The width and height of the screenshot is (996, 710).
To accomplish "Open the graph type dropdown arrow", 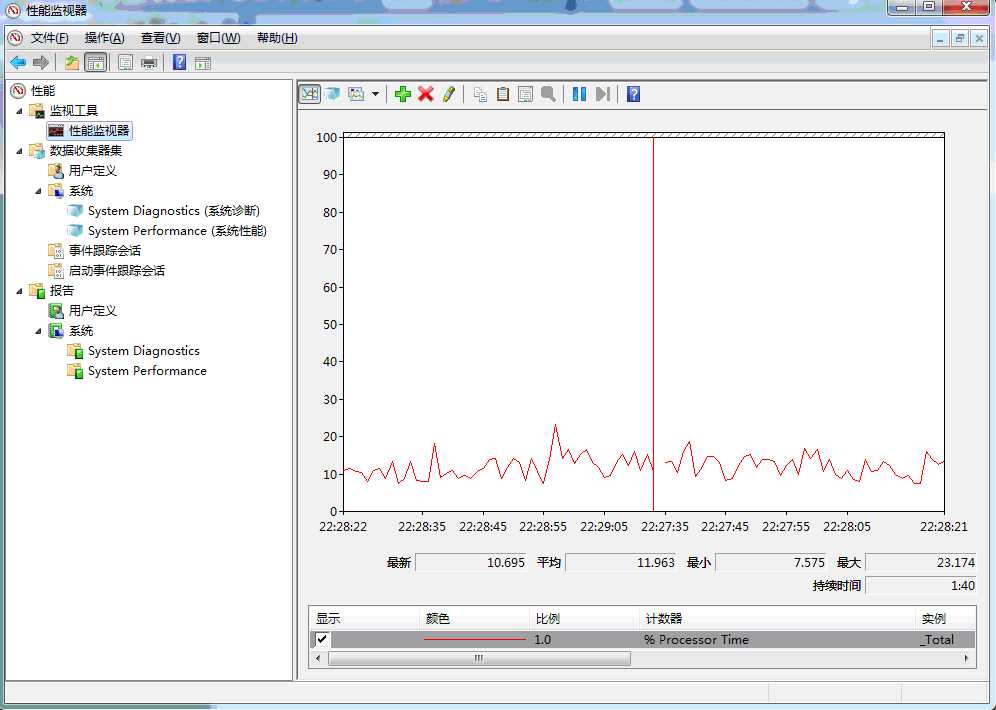I will (x=375, y=94).
